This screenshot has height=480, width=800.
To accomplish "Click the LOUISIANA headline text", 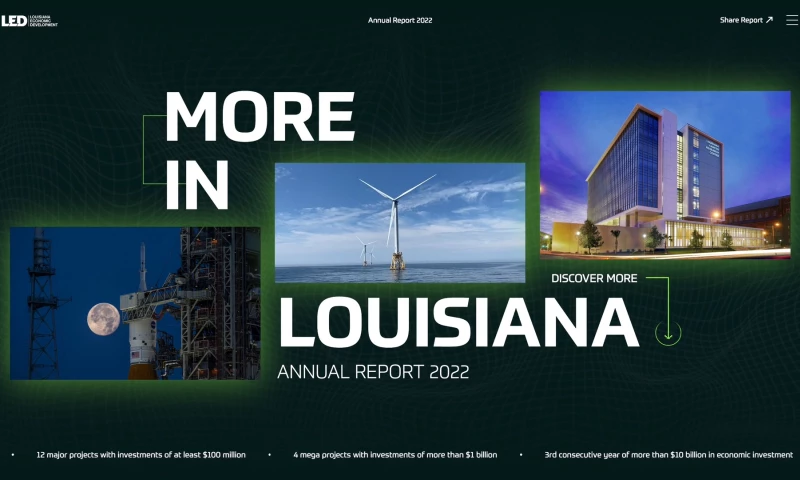I will click(458, 322).
